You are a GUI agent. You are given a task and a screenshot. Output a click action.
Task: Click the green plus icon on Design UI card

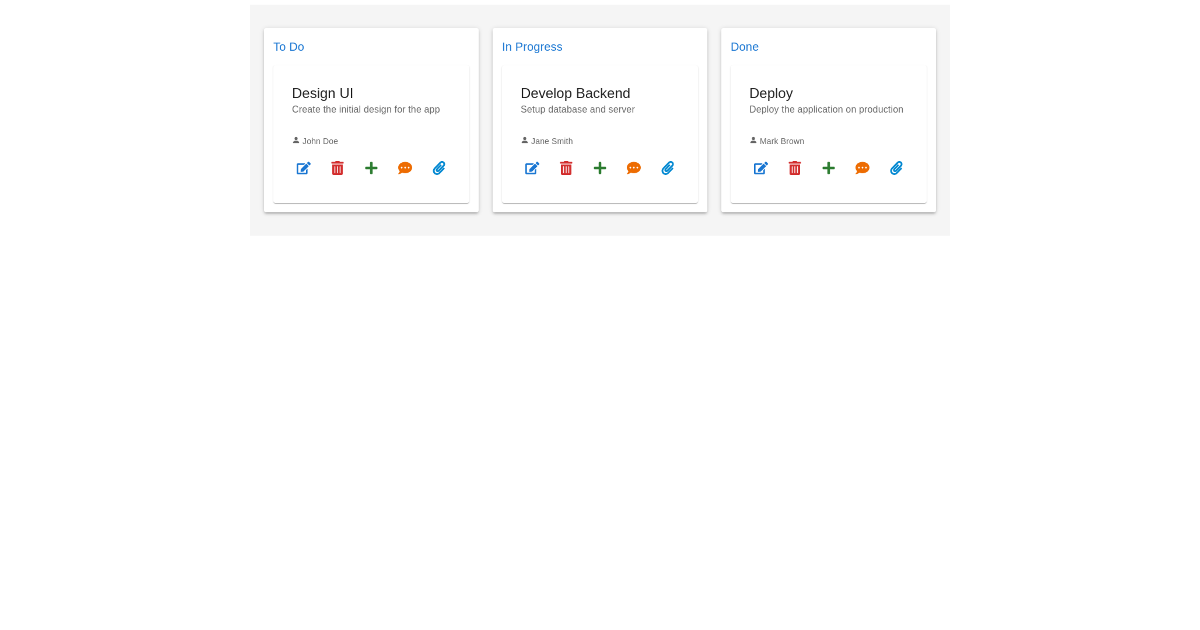(371, 168)
